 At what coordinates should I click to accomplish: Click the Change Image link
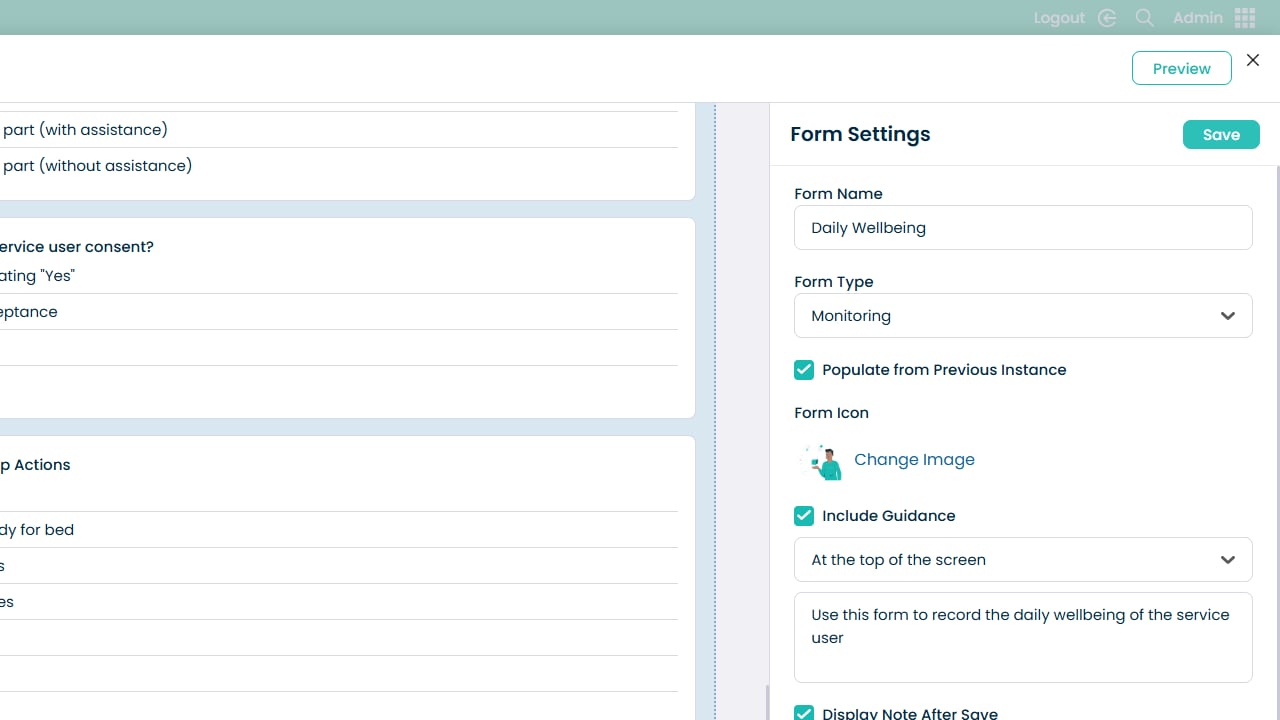pos(914,460)
